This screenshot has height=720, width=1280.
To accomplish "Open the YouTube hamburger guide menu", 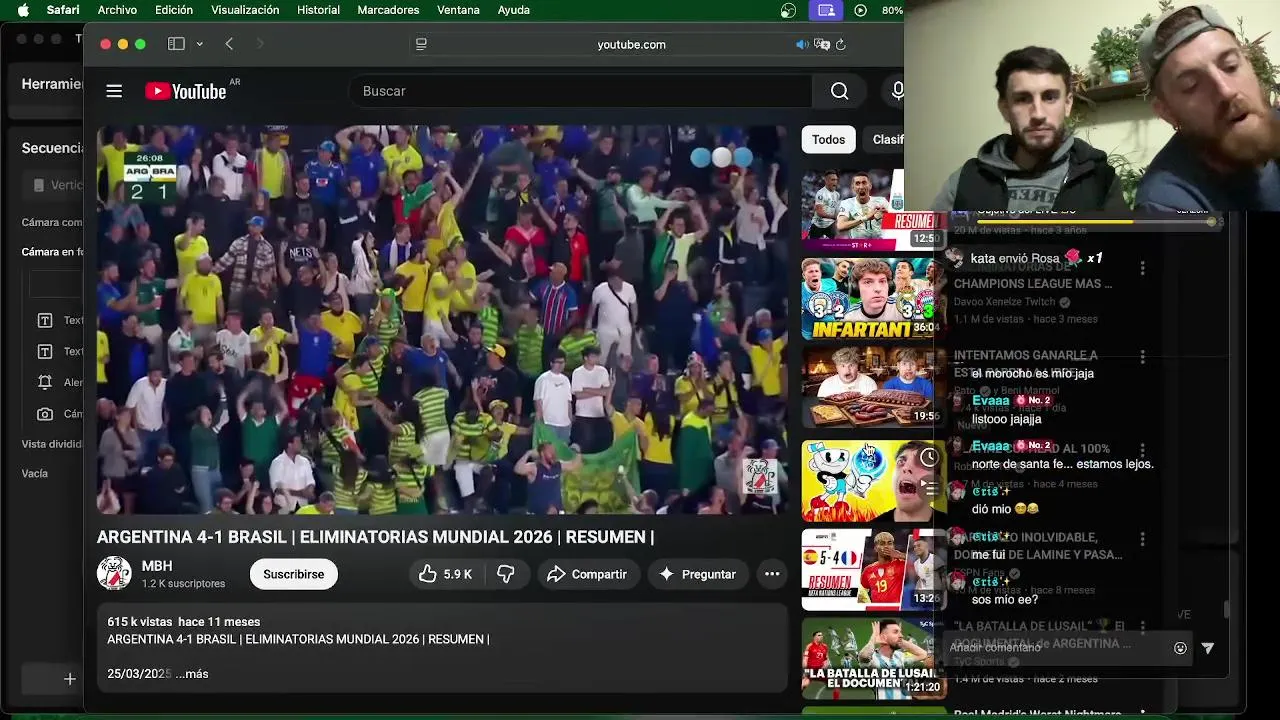I will click(x=114, y=91).
